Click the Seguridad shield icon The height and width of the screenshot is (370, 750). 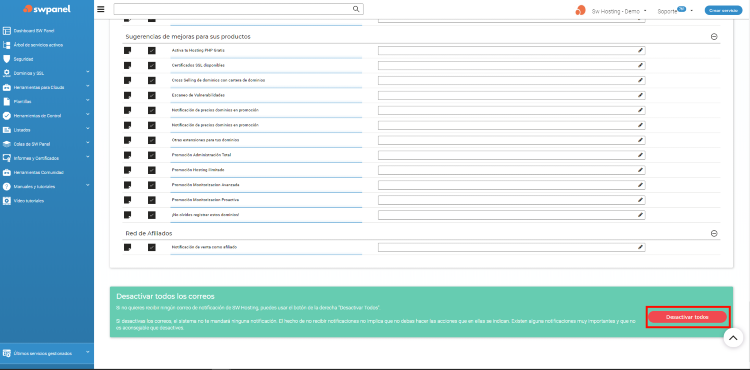7,59
